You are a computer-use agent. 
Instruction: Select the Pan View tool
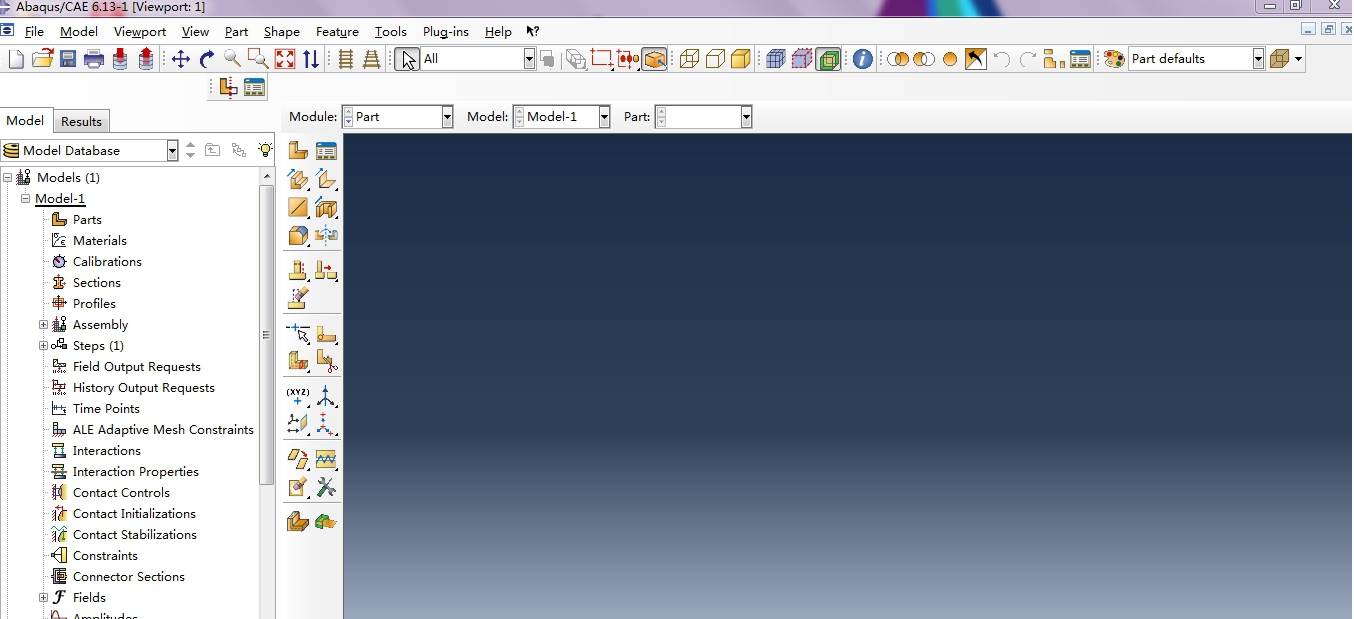[181, 59]
